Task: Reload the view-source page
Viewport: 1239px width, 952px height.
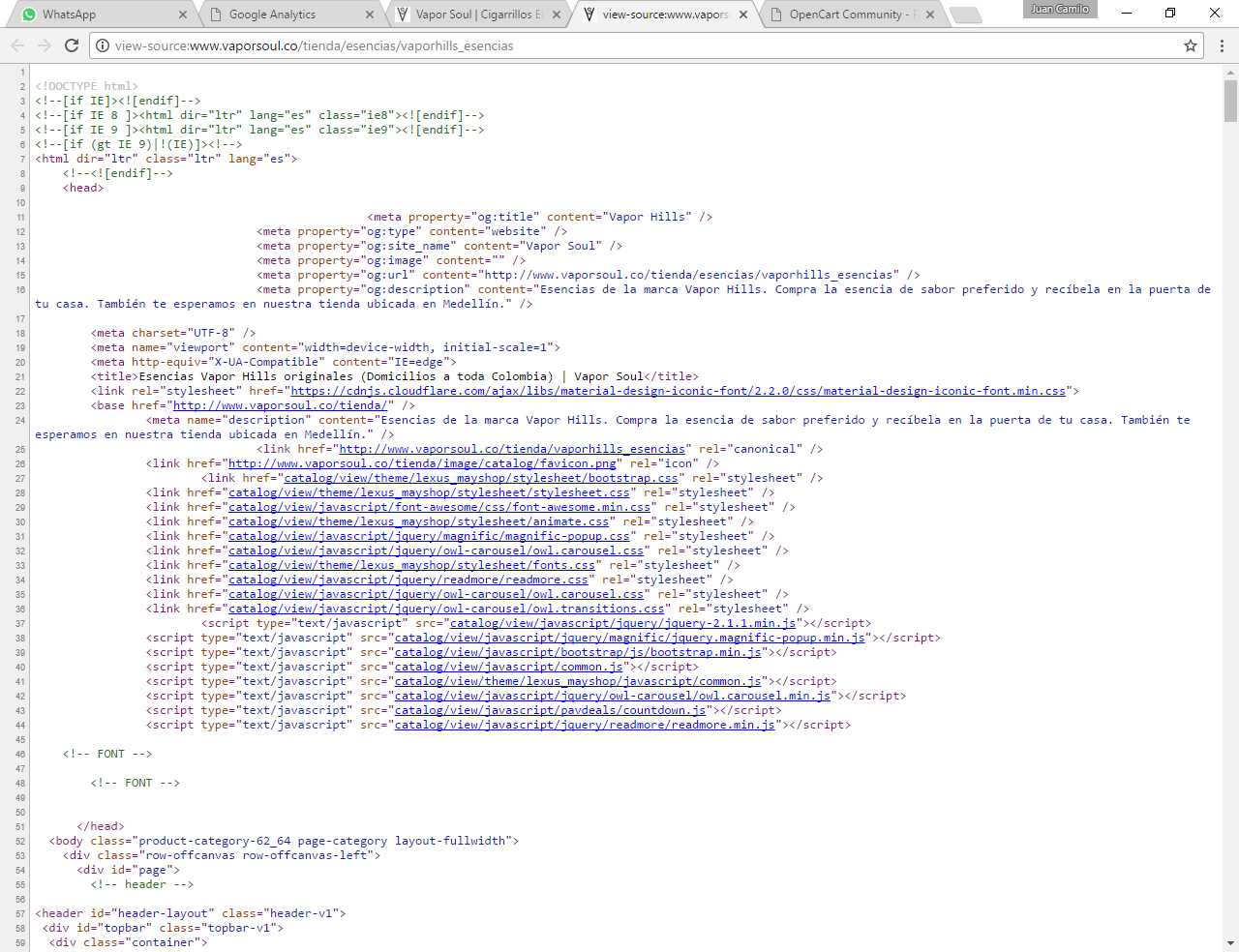Action: [x=72, y=45]
